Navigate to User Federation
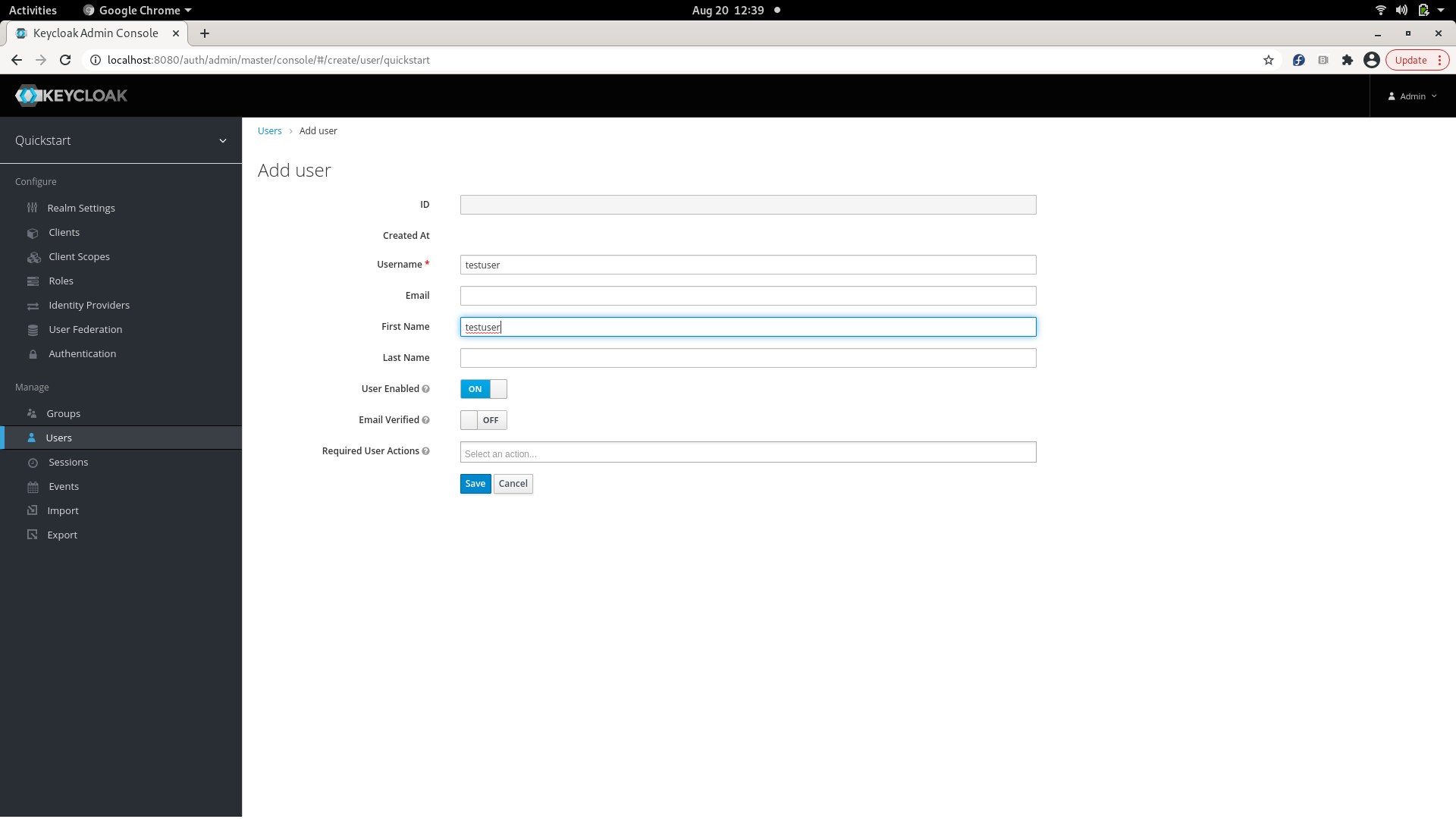 [x=85, y=329]
